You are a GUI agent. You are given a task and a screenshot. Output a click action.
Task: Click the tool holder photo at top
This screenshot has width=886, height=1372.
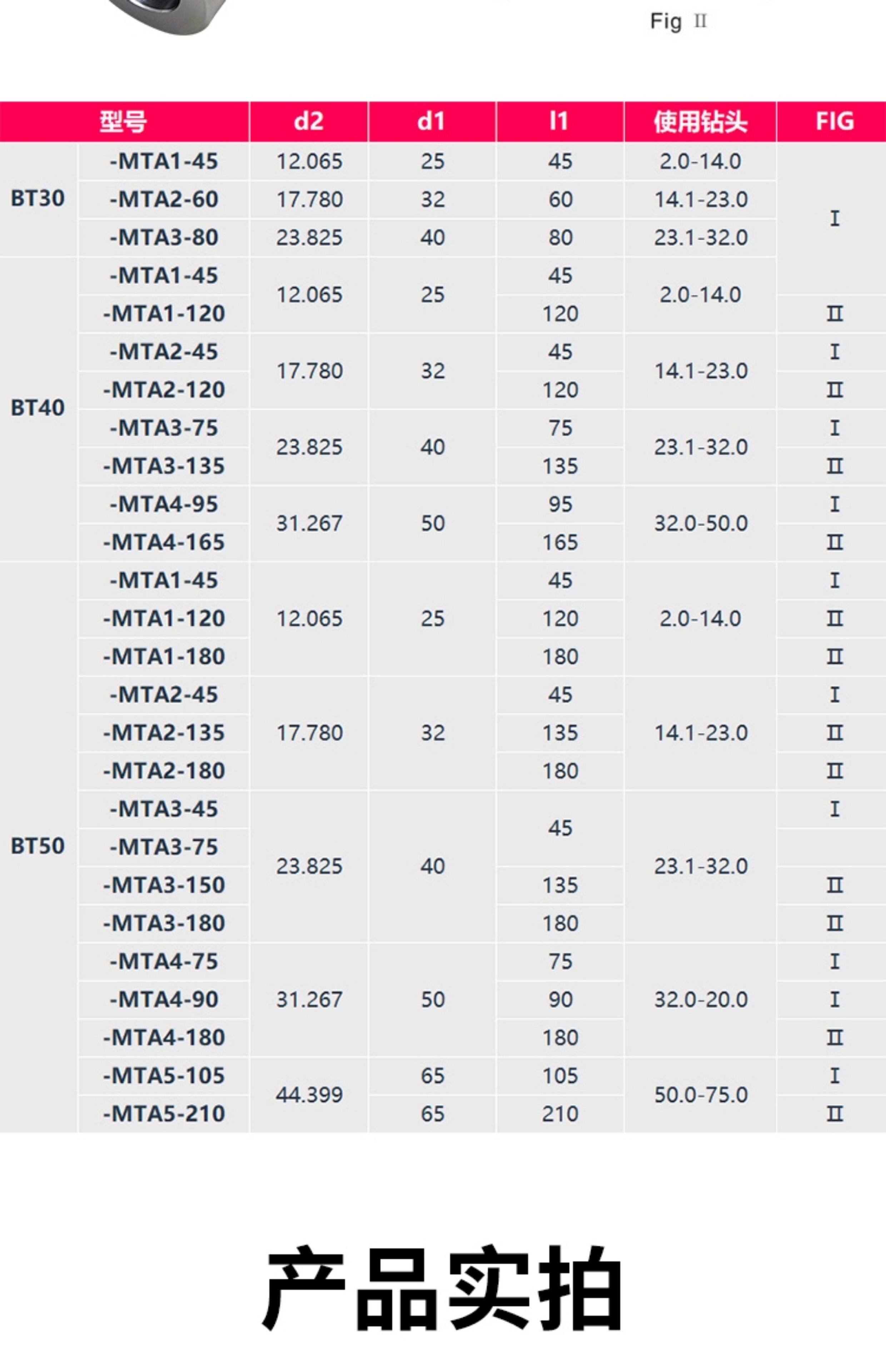(173, 14)
